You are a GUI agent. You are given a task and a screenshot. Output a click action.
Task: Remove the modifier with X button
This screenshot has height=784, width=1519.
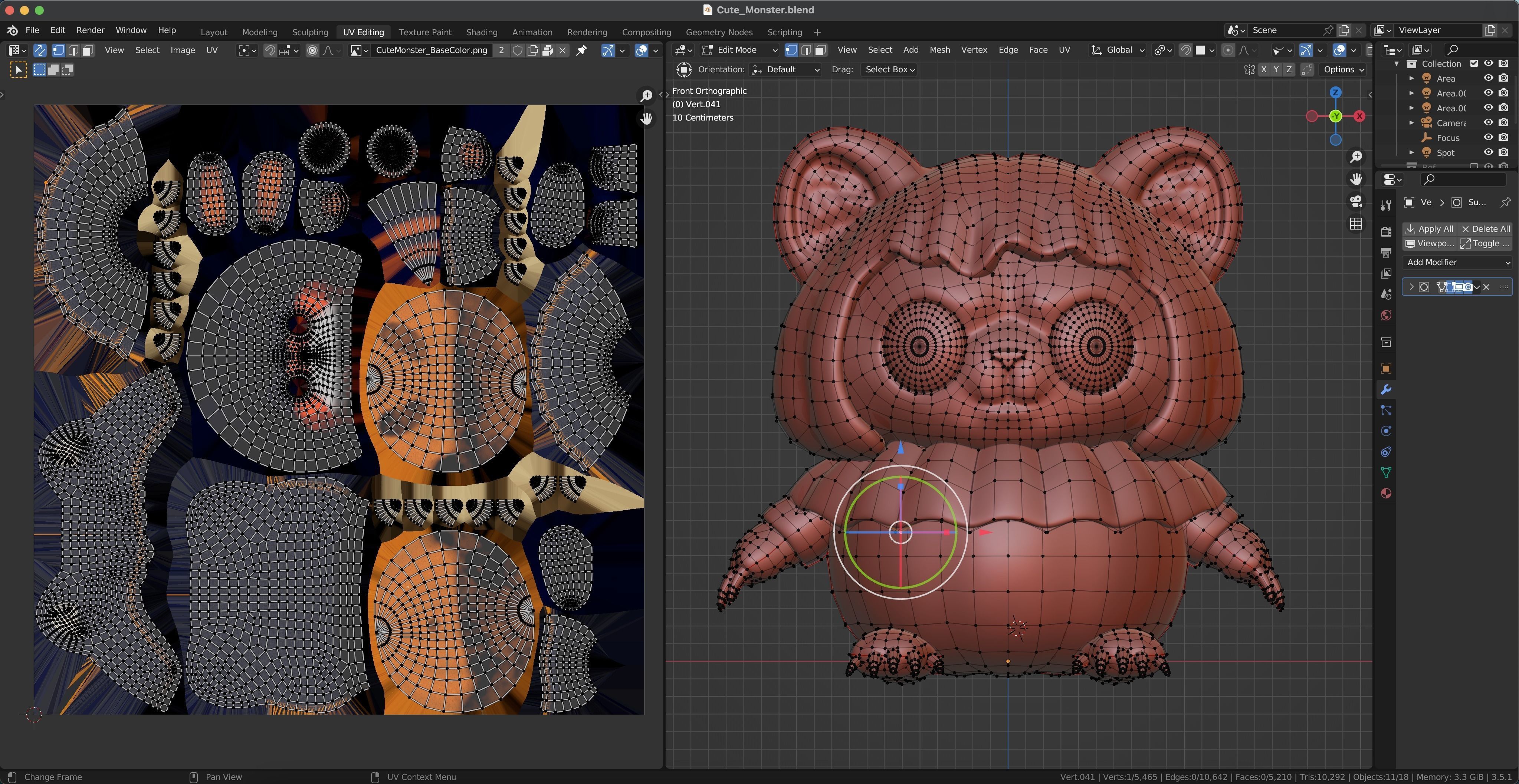(x=1487, y=287)
